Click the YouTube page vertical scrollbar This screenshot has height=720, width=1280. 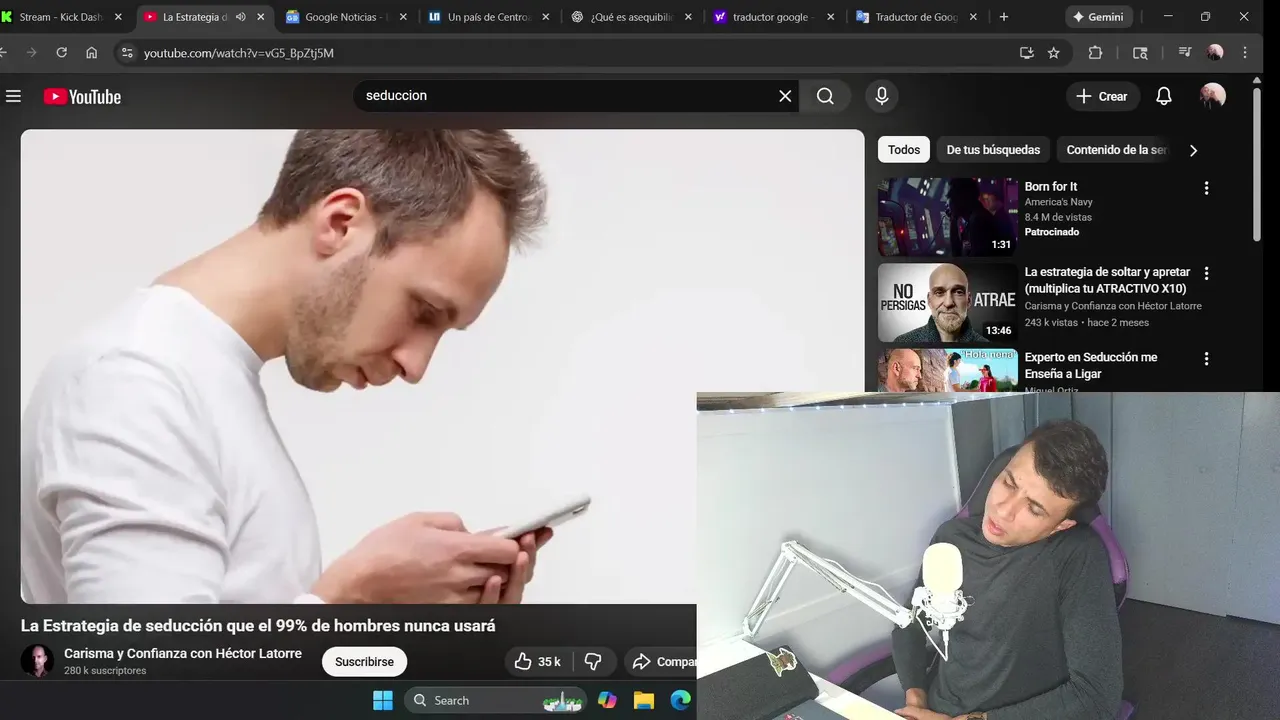(x=1257, y=164)
